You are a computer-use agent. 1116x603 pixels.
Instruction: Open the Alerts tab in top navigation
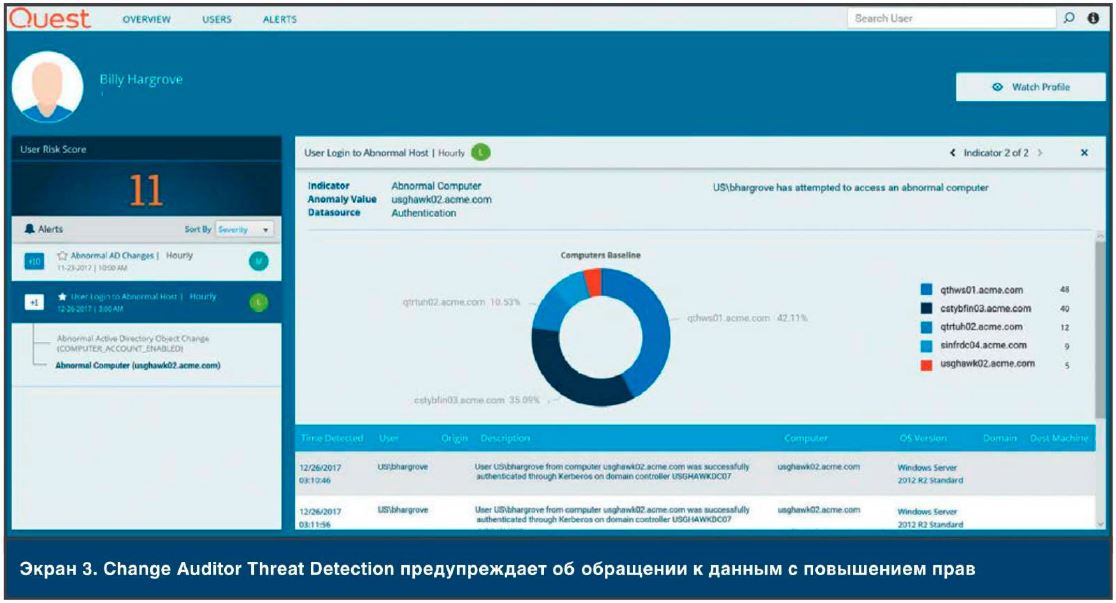click(280, 19)
